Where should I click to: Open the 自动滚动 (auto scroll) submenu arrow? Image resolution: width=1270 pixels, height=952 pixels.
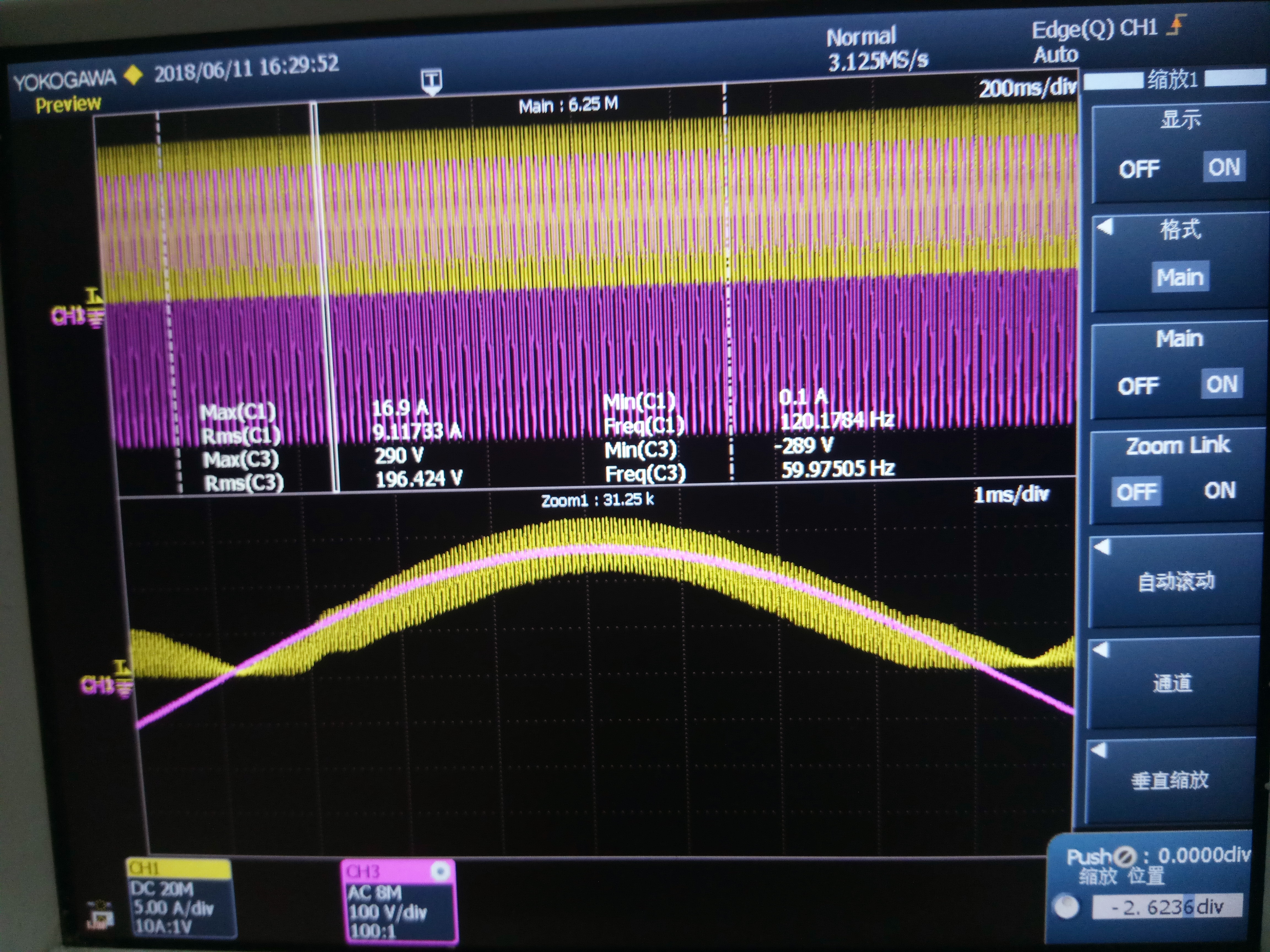point(1102,547)
